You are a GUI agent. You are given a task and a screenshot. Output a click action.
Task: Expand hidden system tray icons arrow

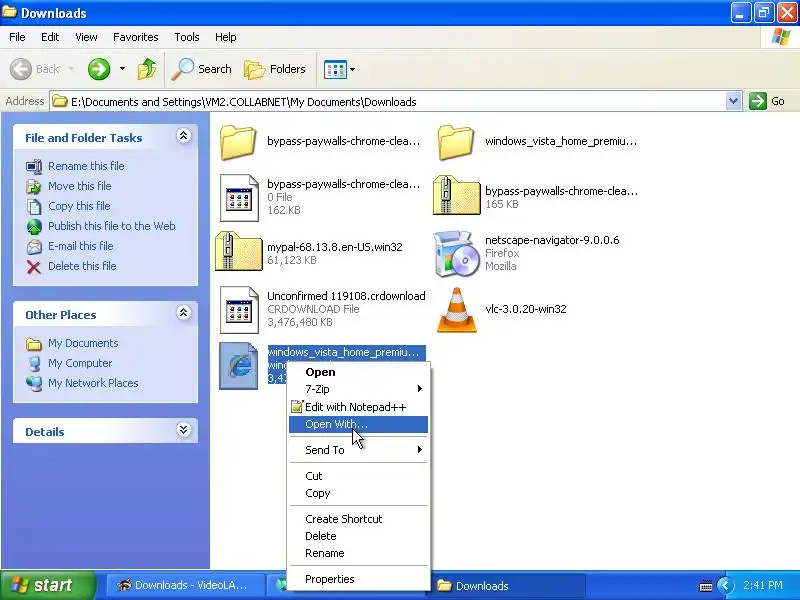tap(726, 586)
